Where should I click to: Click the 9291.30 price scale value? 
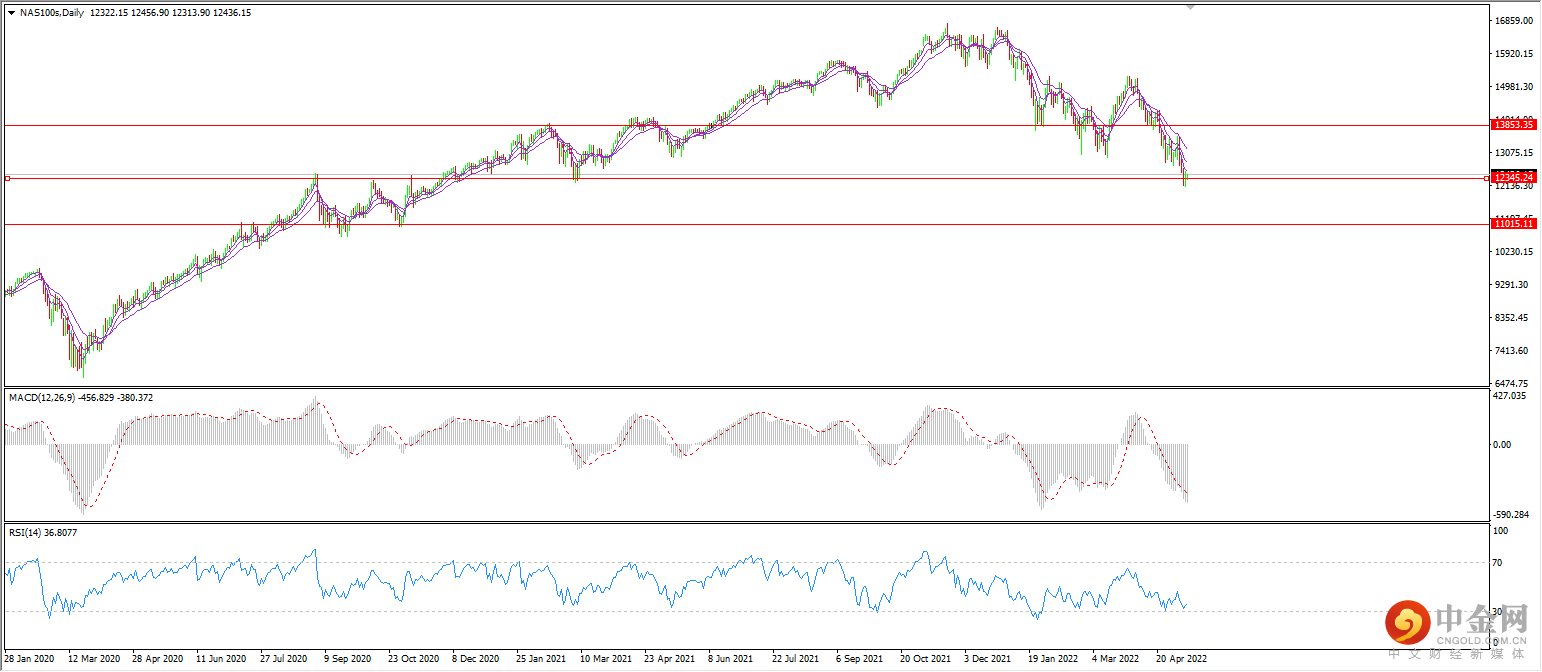tap(1511, 285)
